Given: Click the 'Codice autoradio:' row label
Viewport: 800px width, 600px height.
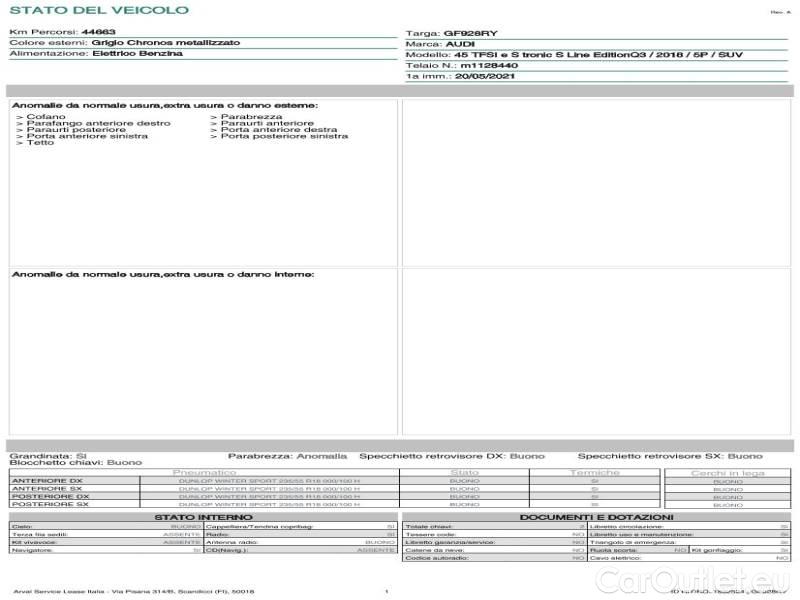Looking at the screenshot, I should coord(437,558).
